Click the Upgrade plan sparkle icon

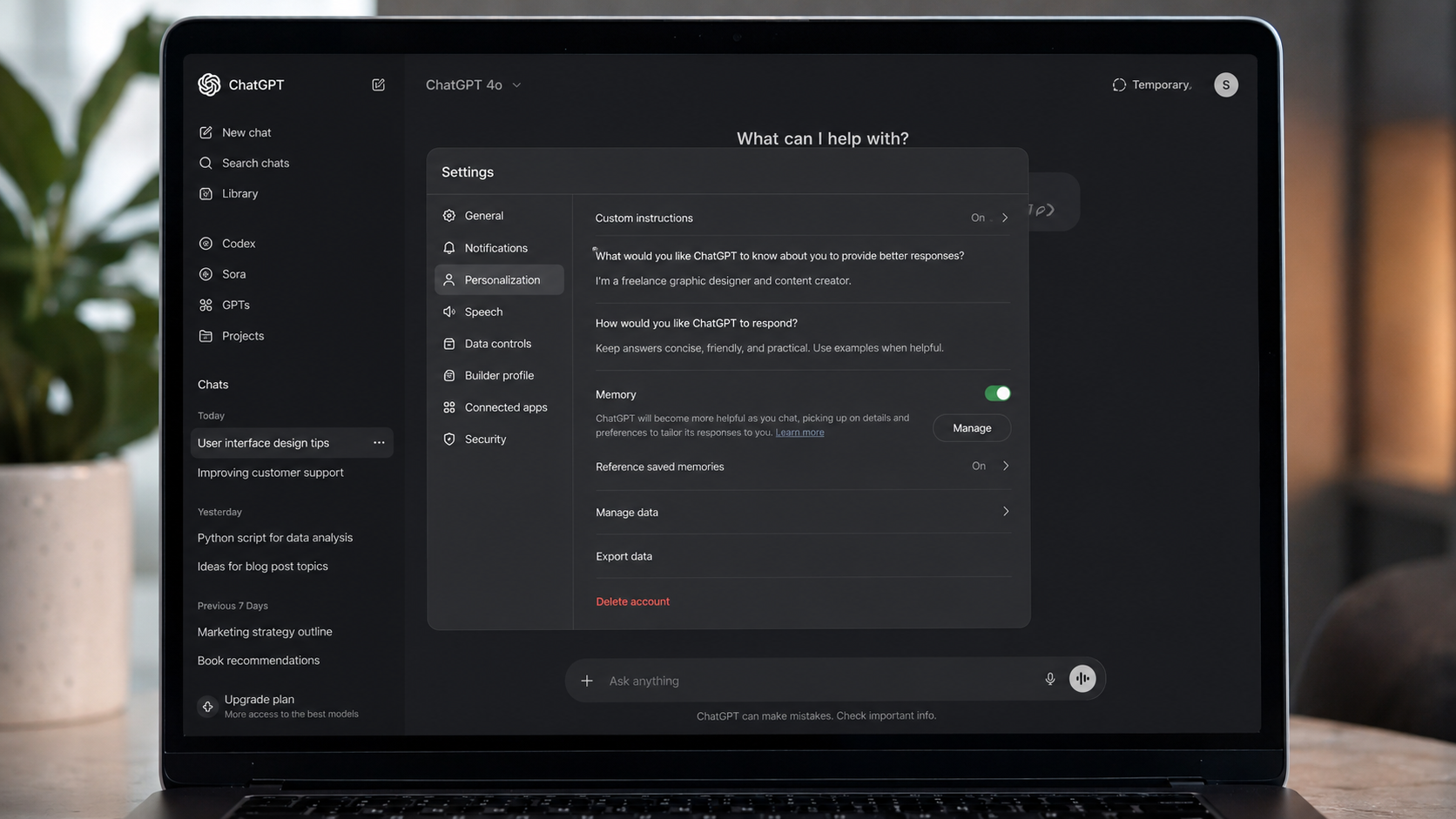[x=207, y=706]
